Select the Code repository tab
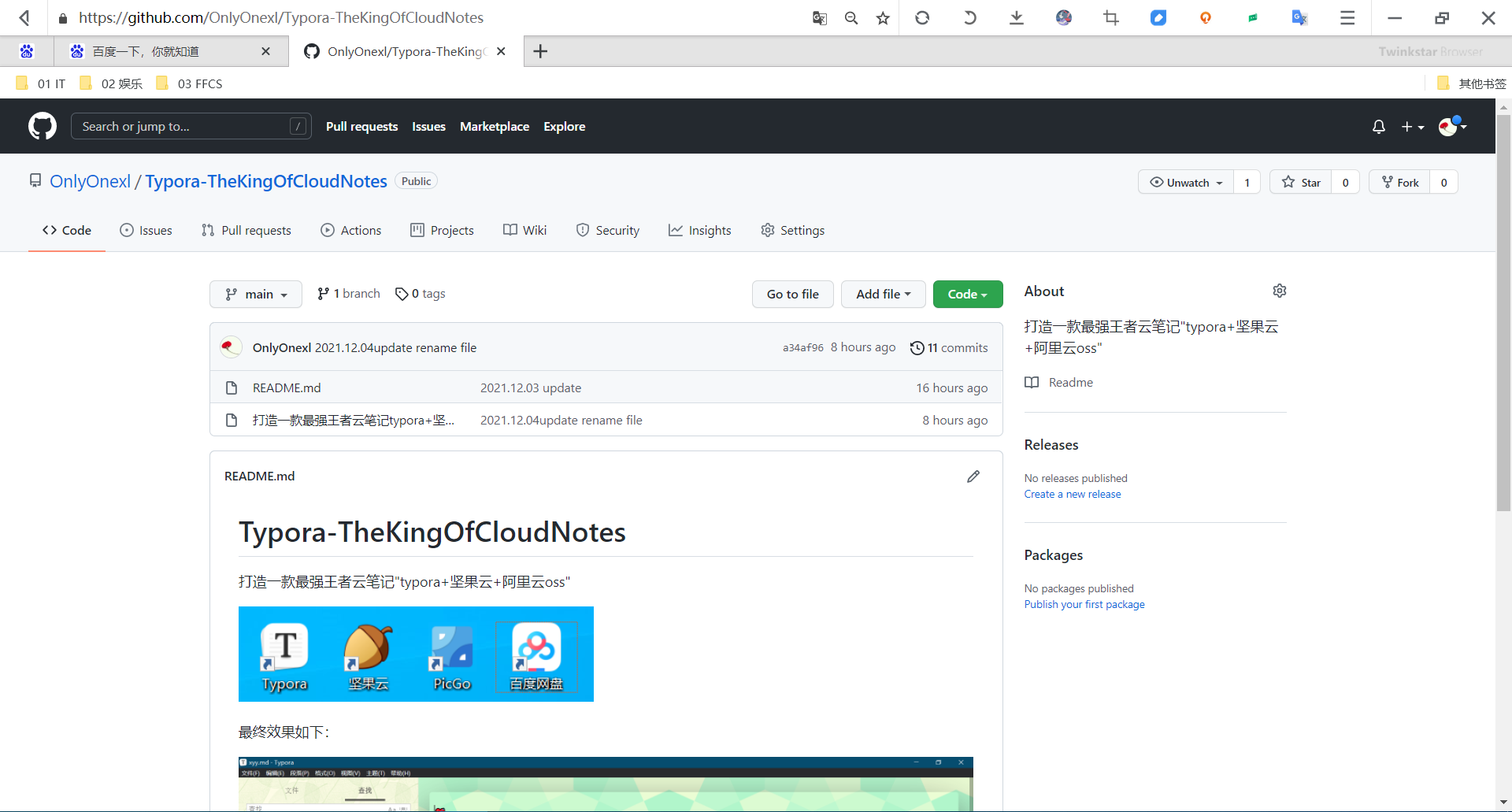 pyautogui.click(x=67, y=230)
